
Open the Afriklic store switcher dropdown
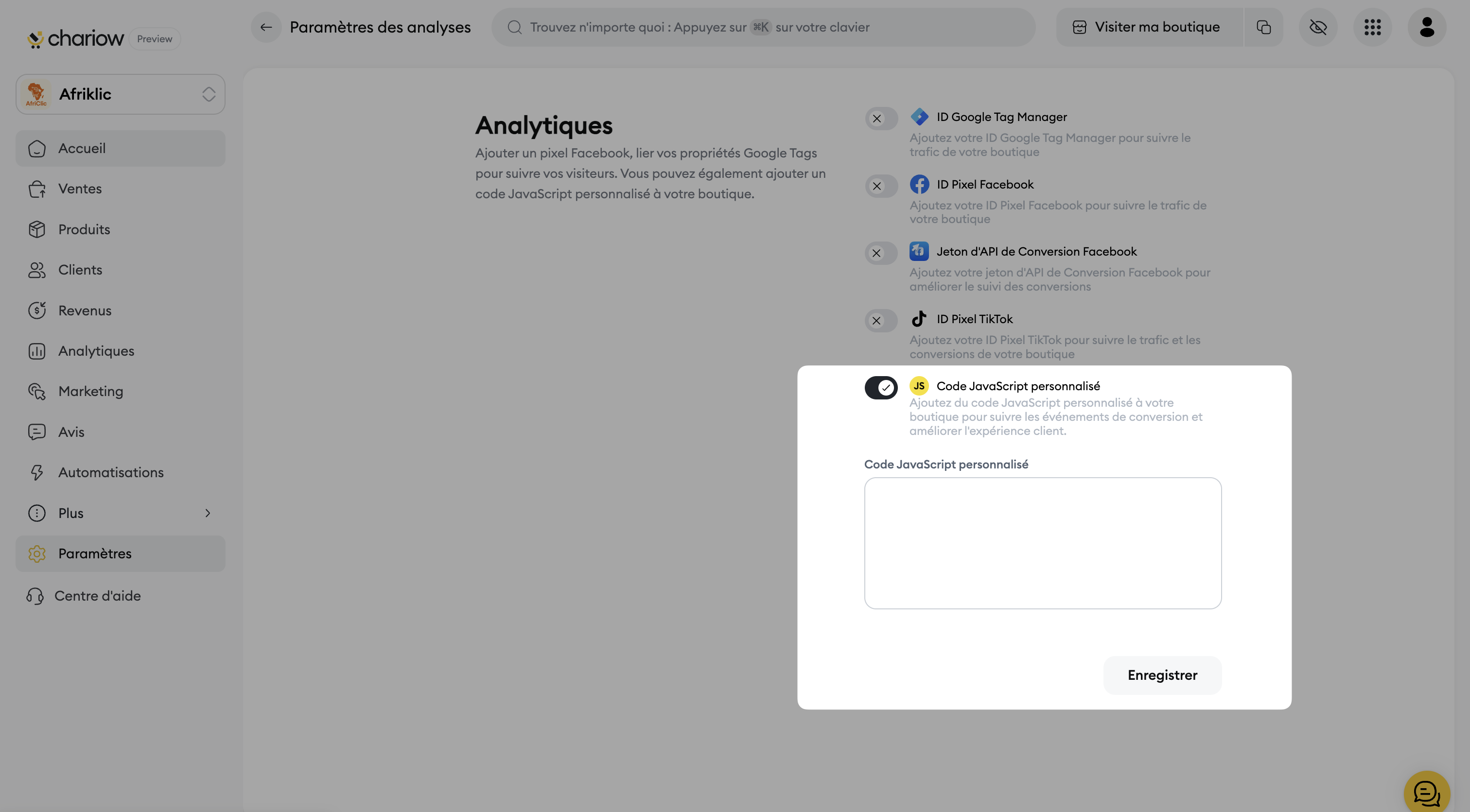[121, 94]
